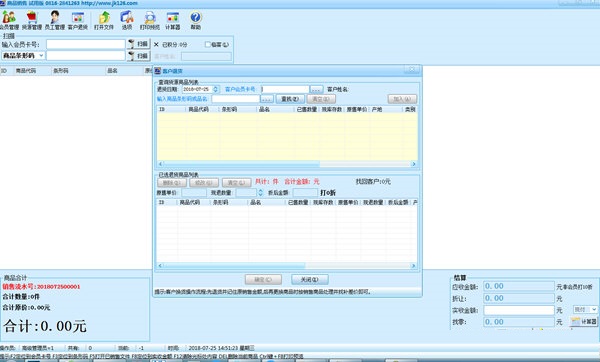Click the open file (打开文件) toolbar icon
The height and width of the screenshot is (362, 600).
pos(104,20)
